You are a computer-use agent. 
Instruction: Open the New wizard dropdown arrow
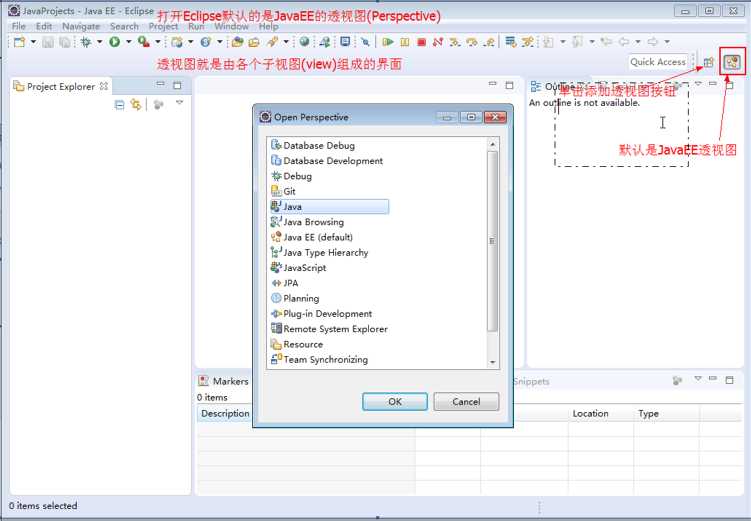pyautogui.click(x=33, y=42)
